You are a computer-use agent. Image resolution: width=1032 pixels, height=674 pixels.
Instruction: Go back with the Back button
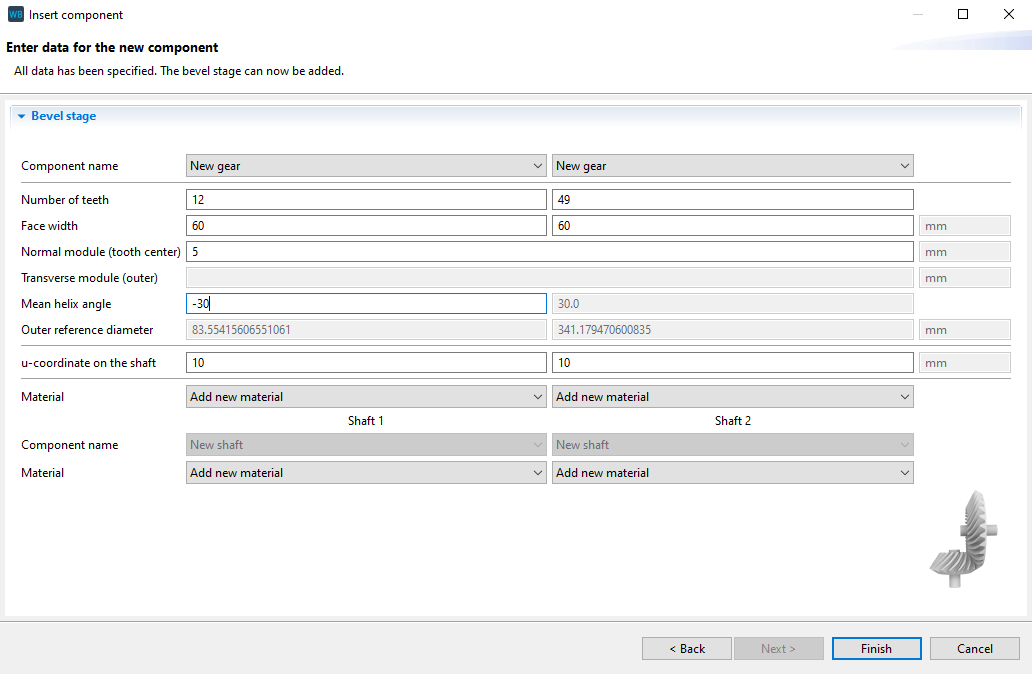(x=686, y=649)
